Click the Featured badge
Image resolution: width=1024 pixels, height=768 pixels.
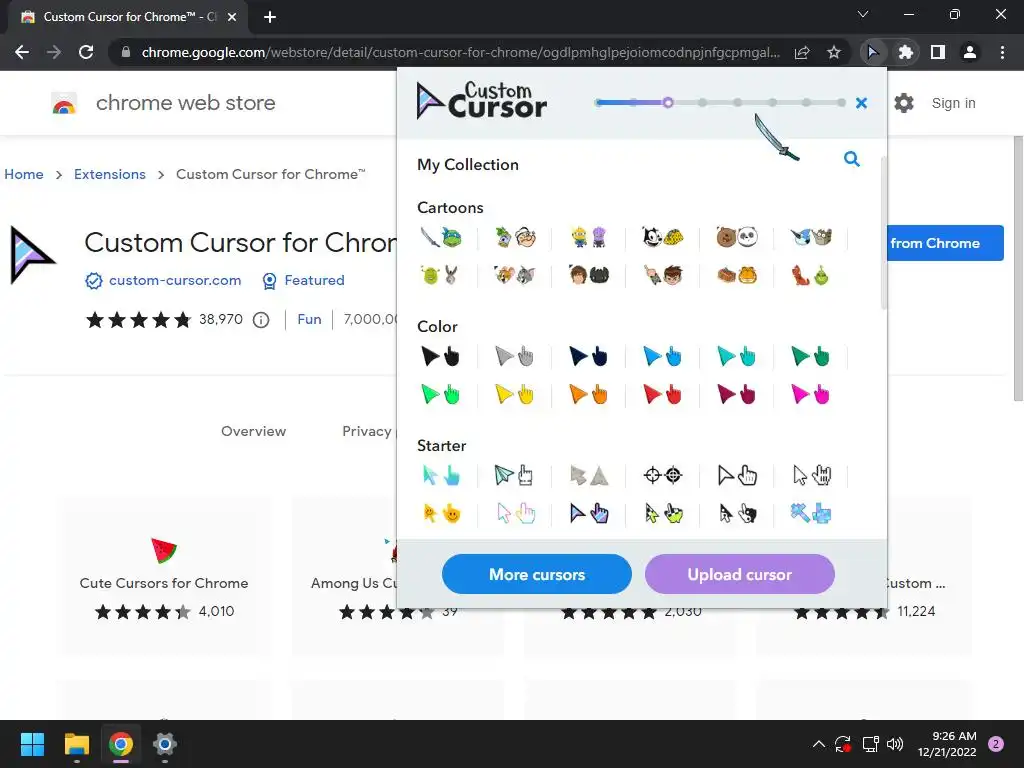[314, 280]
